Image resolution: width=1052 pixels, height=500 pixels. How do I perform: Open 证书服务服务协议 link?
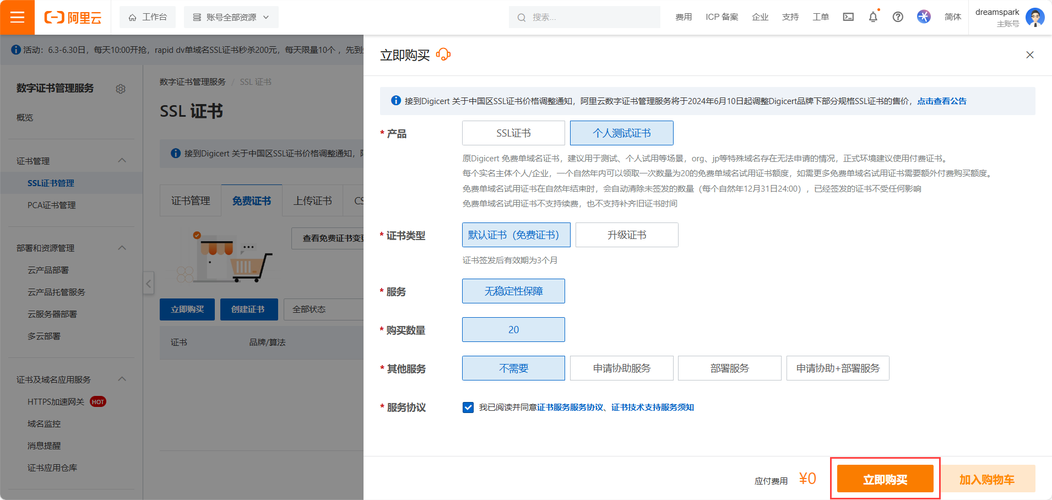(570, 407)
